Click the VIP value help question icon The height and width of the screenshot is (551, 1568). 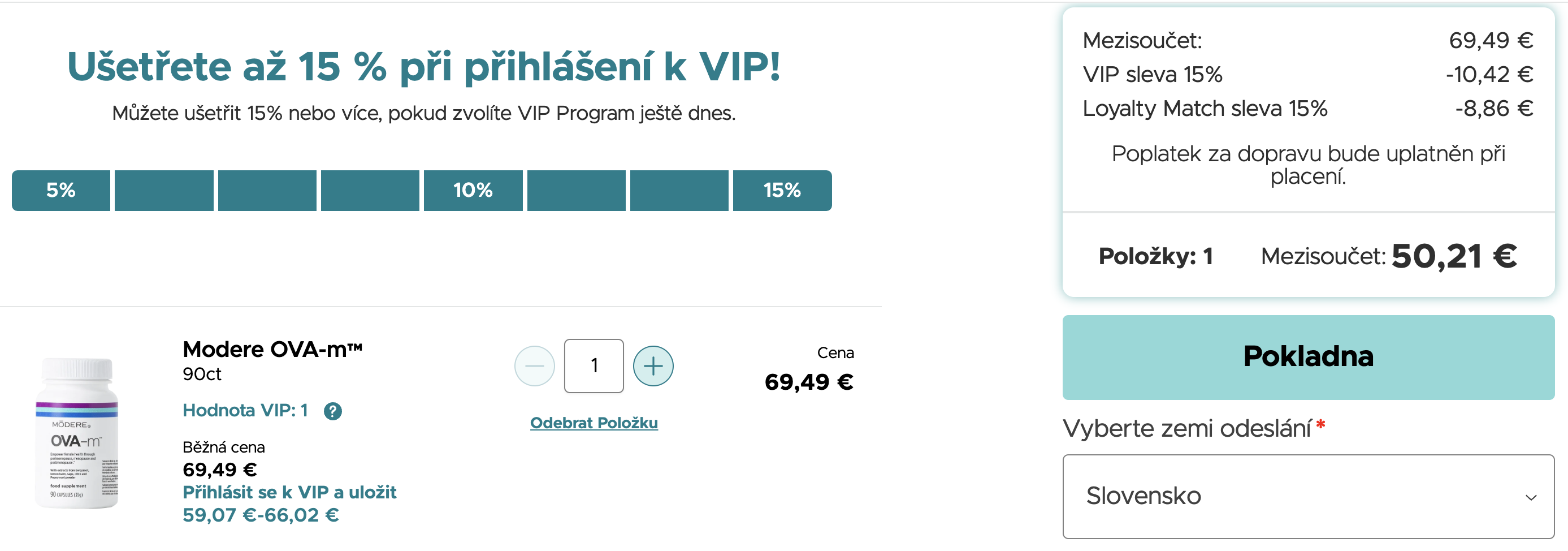(x=332, y=411)
